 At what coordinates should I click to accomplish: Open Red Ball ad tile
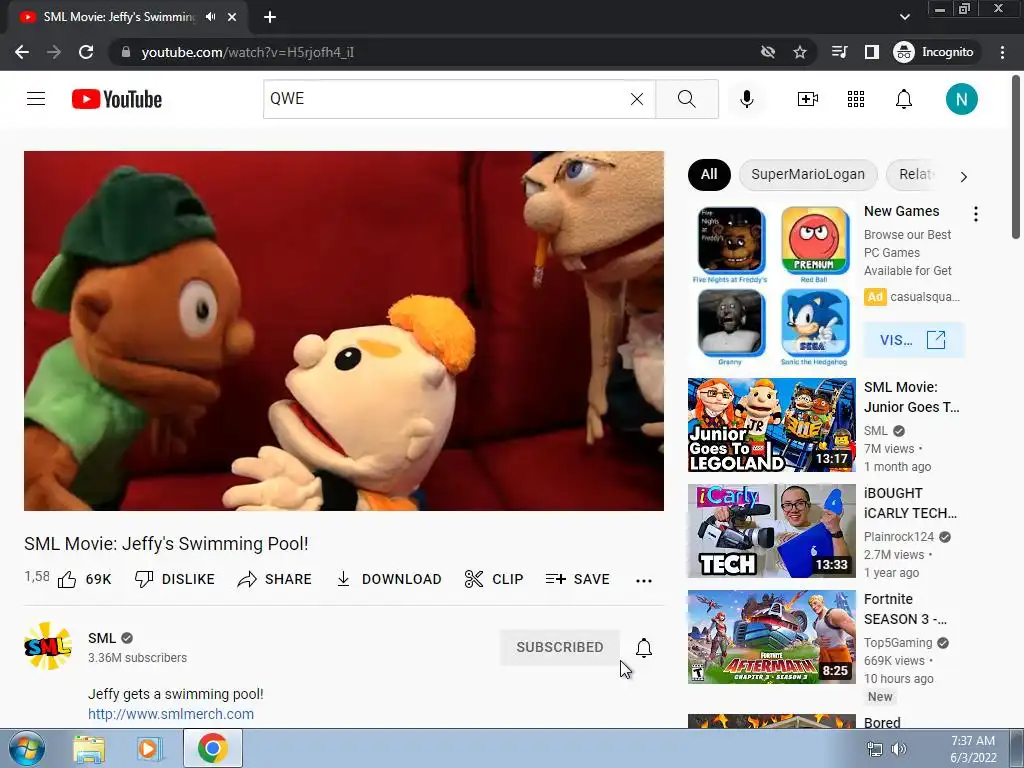pos(814,245)
